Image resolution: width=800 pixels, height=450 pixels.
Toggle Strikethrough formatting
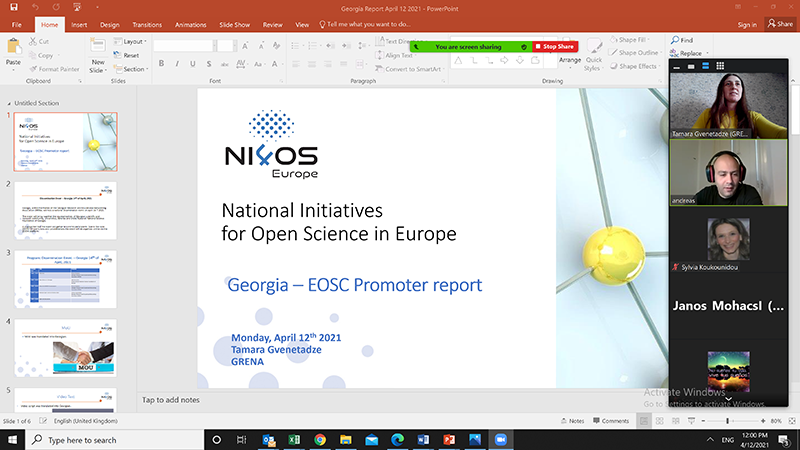point(224,64)
